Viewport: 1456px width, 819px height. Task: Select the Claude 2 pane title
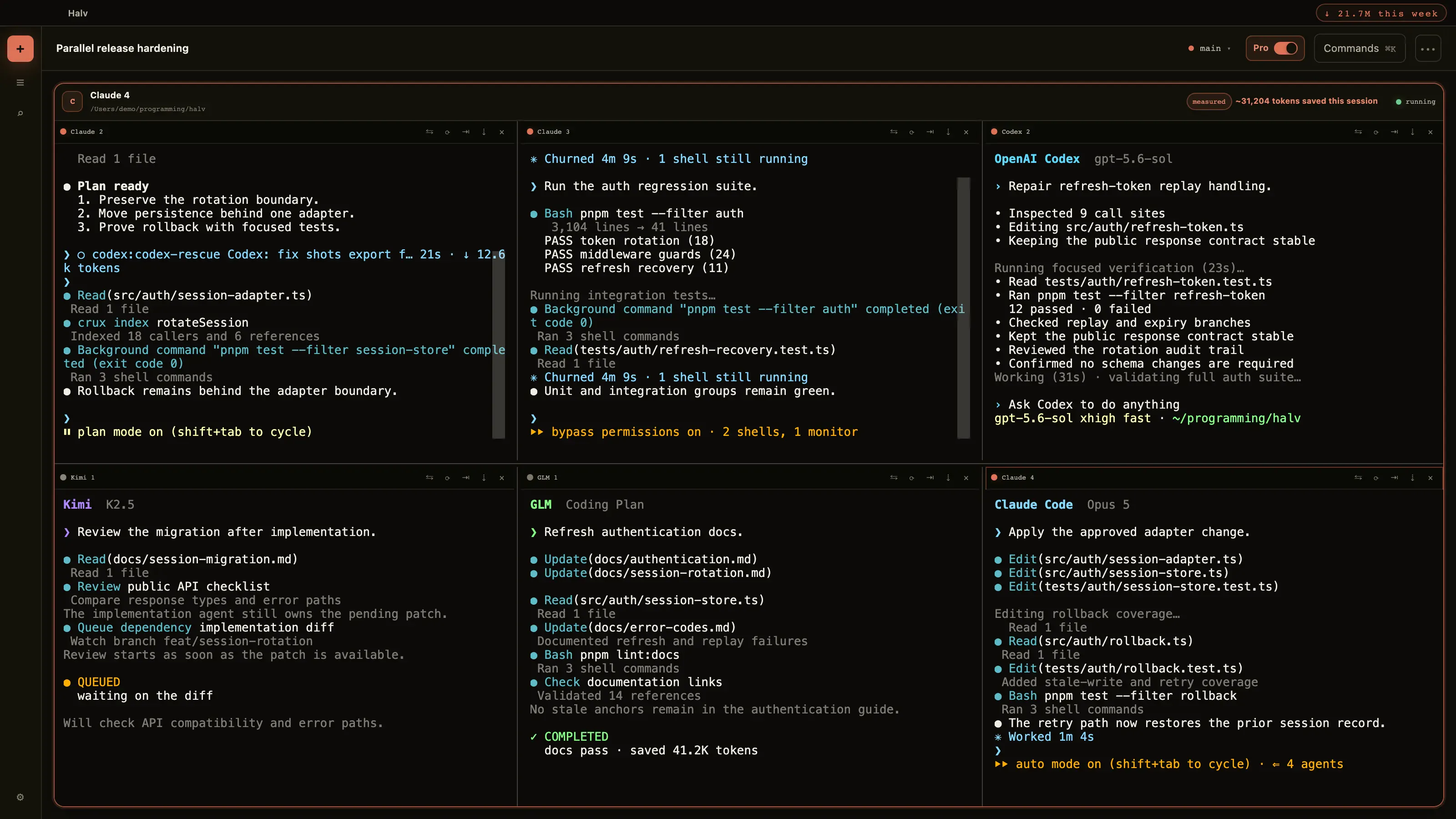point(86,131)
